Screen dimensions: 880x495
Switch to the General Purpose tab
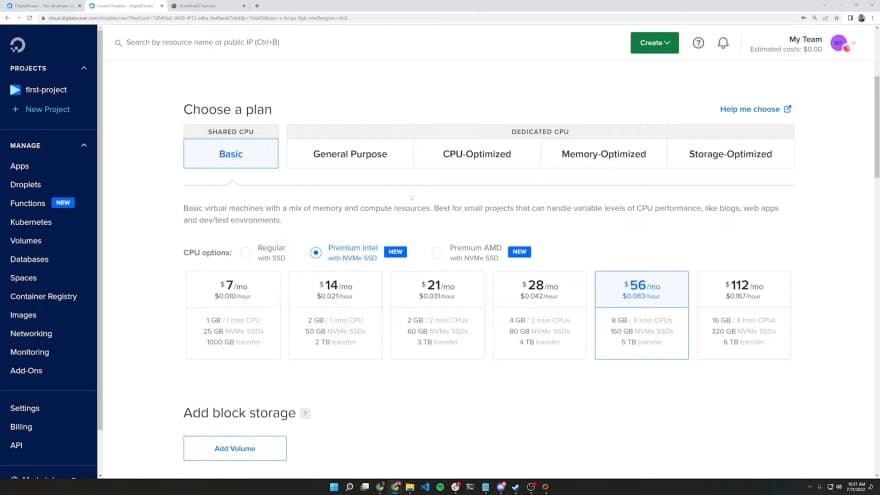coord(350,154)
